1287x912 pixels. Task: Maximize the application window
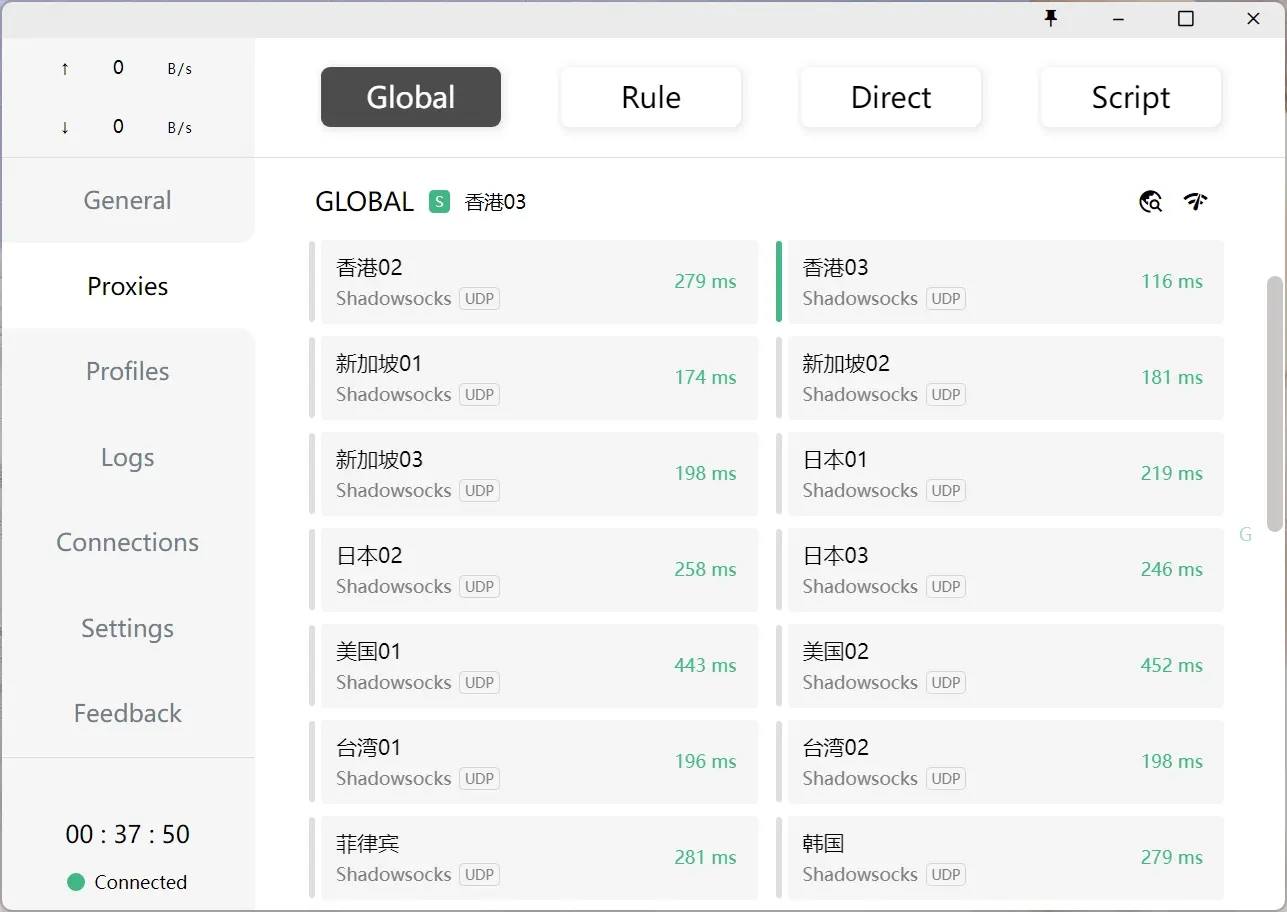(1186, 18)
